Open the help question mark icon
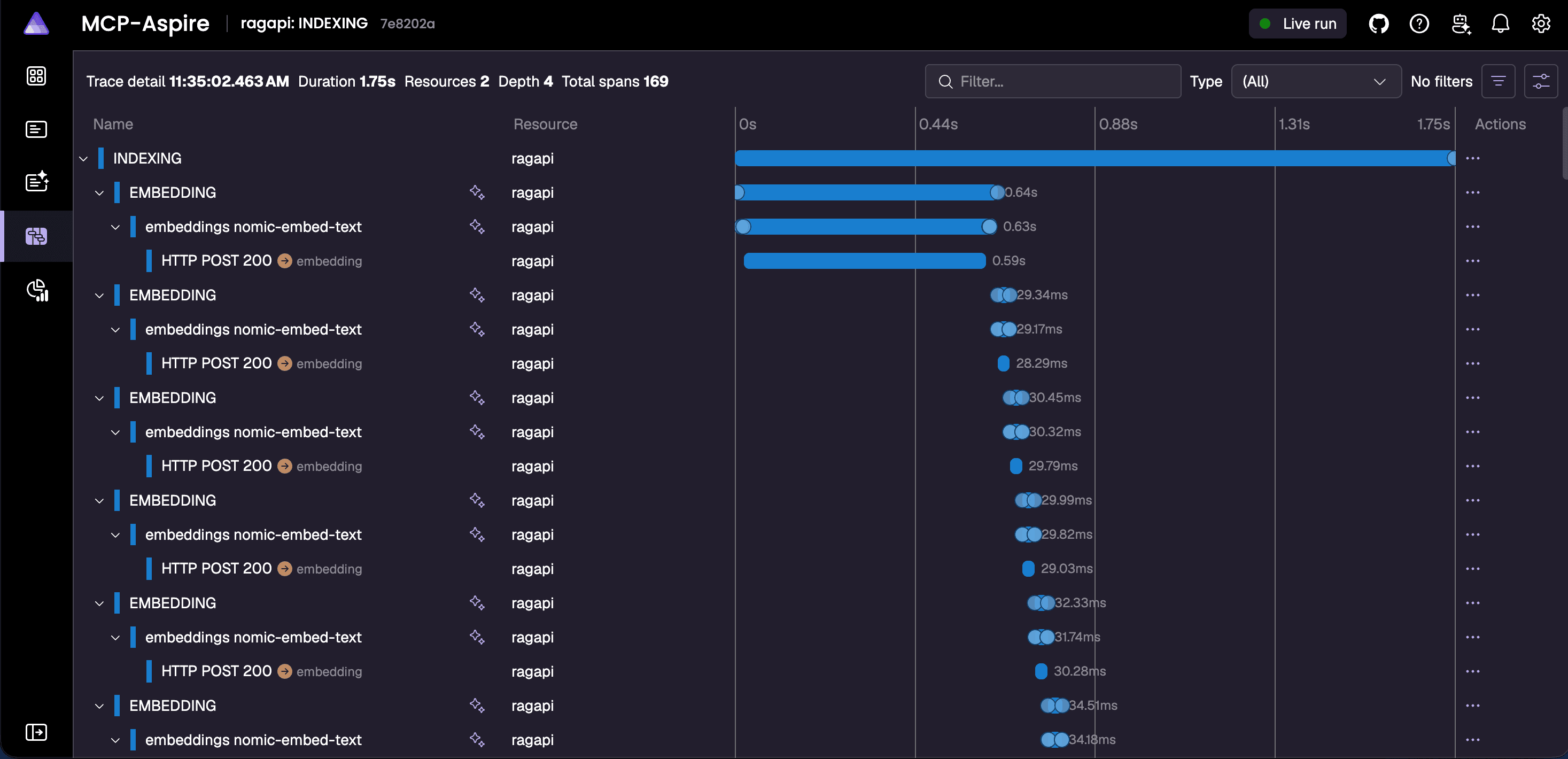Image resolution: width=1568 pixels, height=759 pixels. (x=1419, y=24)
